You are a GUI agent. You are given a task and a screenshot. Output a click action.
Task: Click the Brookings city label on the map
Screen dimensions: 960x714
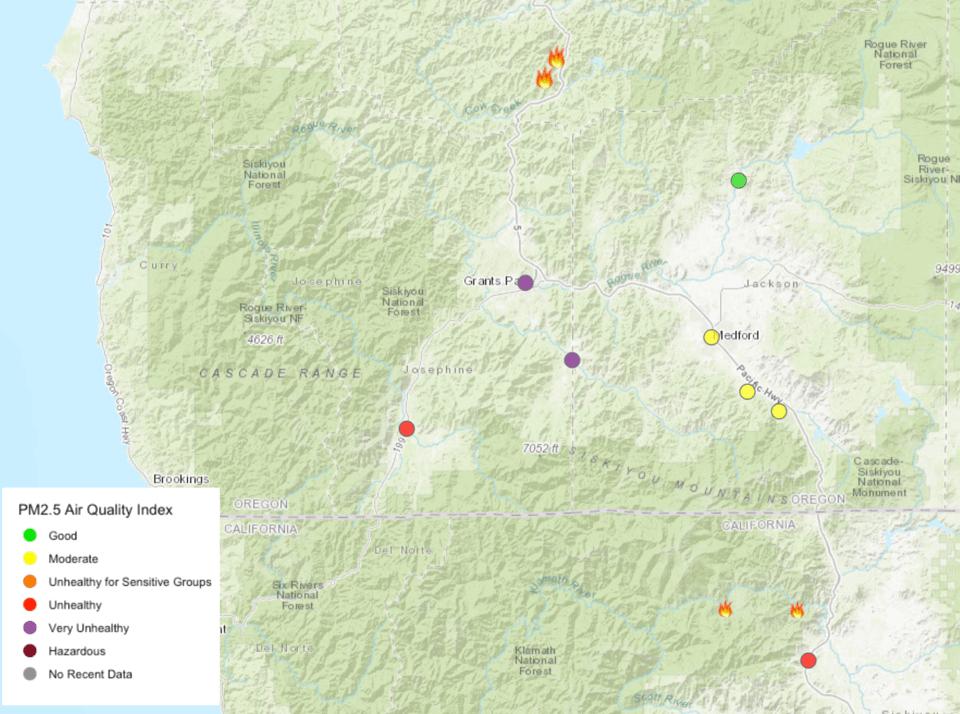[x=181, y=479]
